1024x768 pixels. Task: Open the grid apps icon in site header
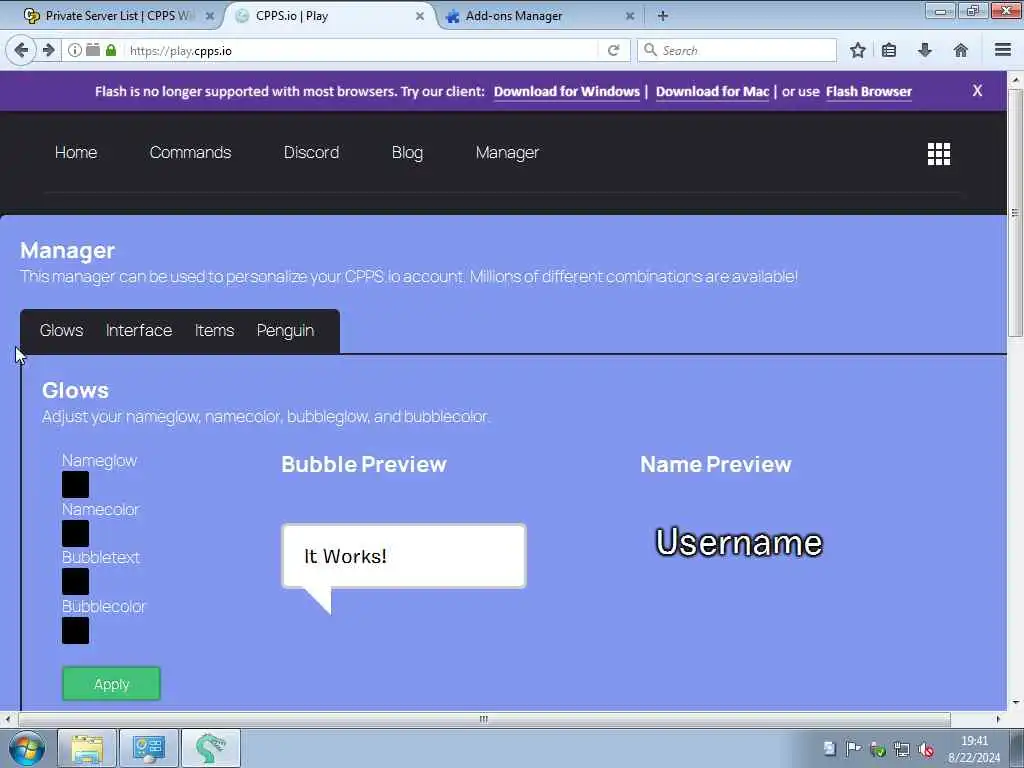tap(938, 154)
